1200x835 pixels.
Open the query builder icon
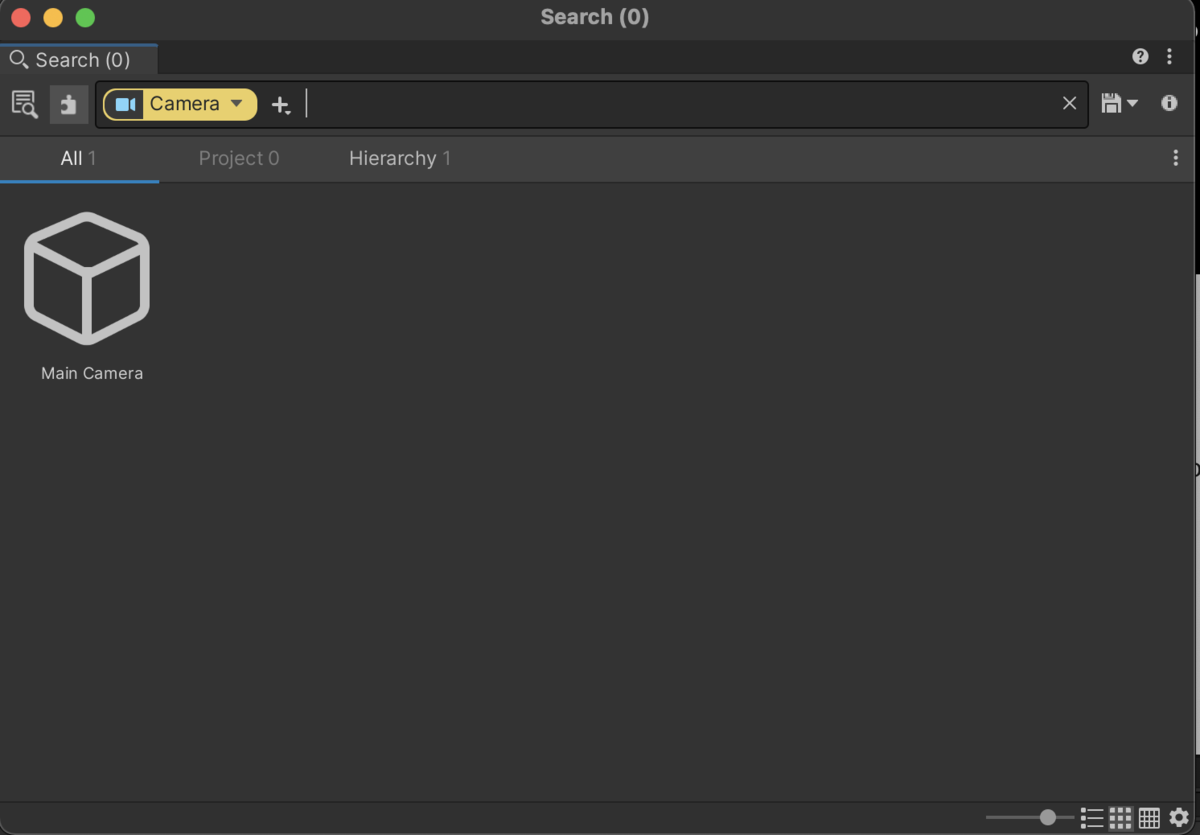click(x=25, y=104)
